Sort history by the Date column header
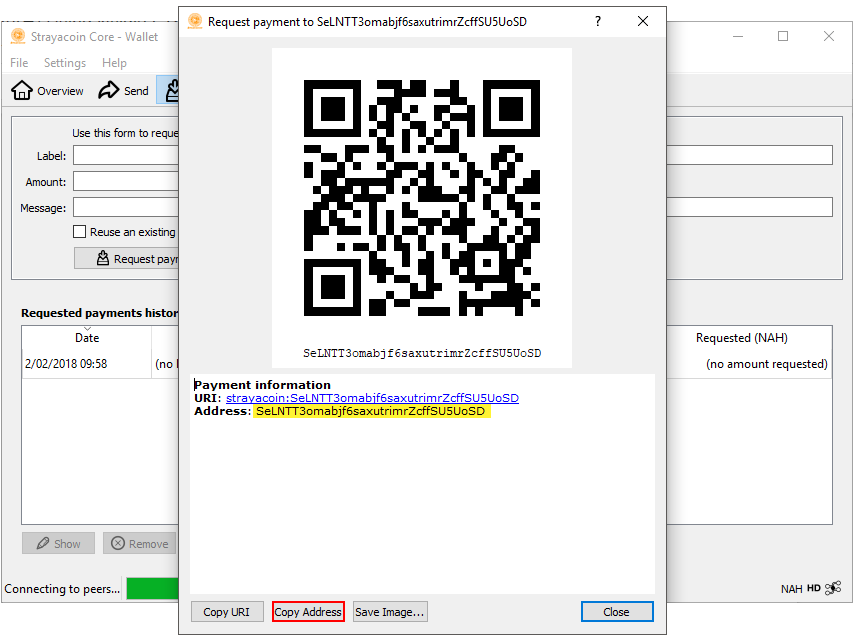 pos(87,338)
